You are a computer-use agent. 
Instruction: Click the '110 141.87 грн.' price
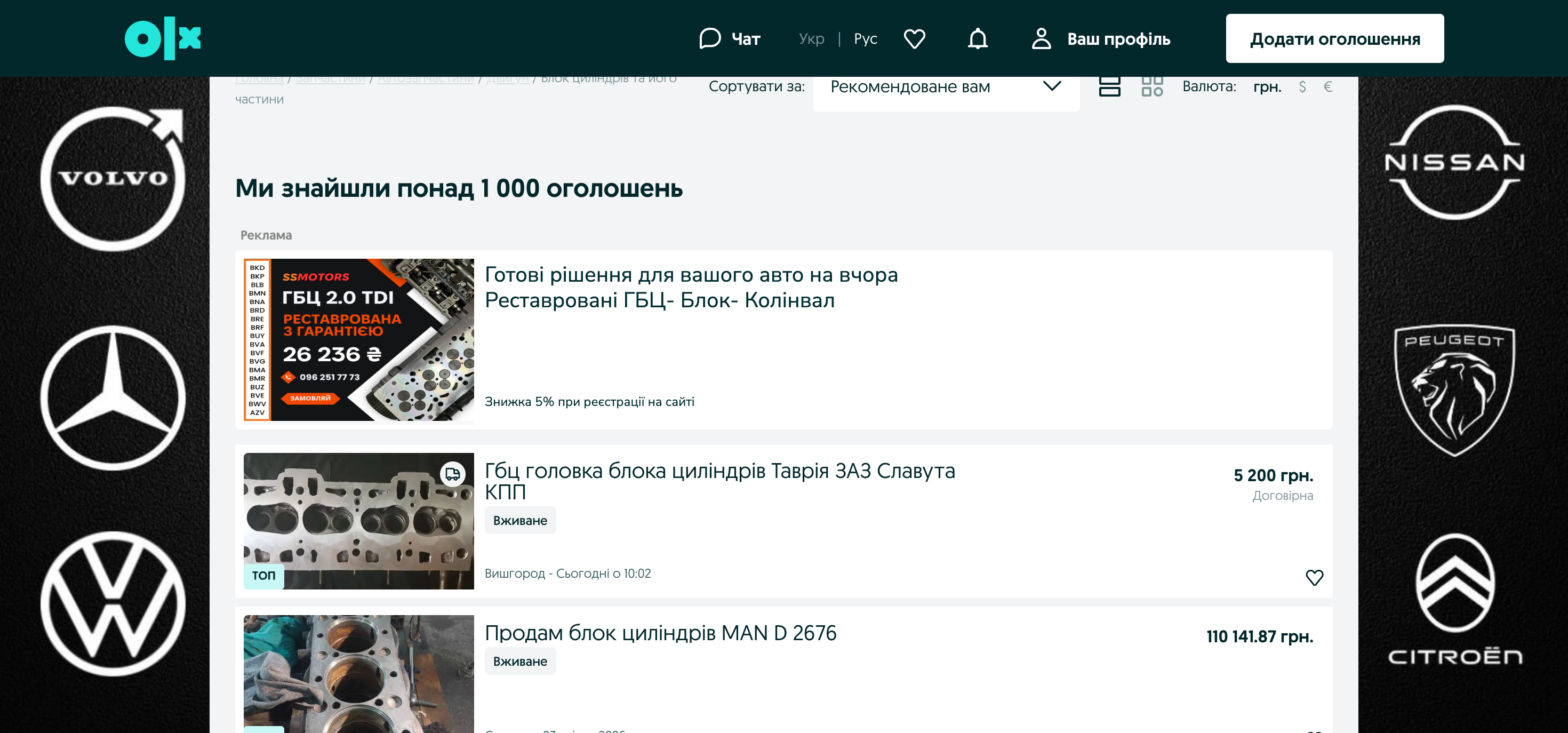[1260, 636]
